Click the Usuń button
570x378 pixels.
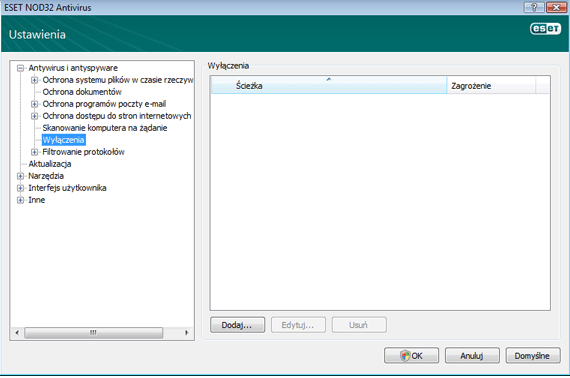(x=359, y=325)
